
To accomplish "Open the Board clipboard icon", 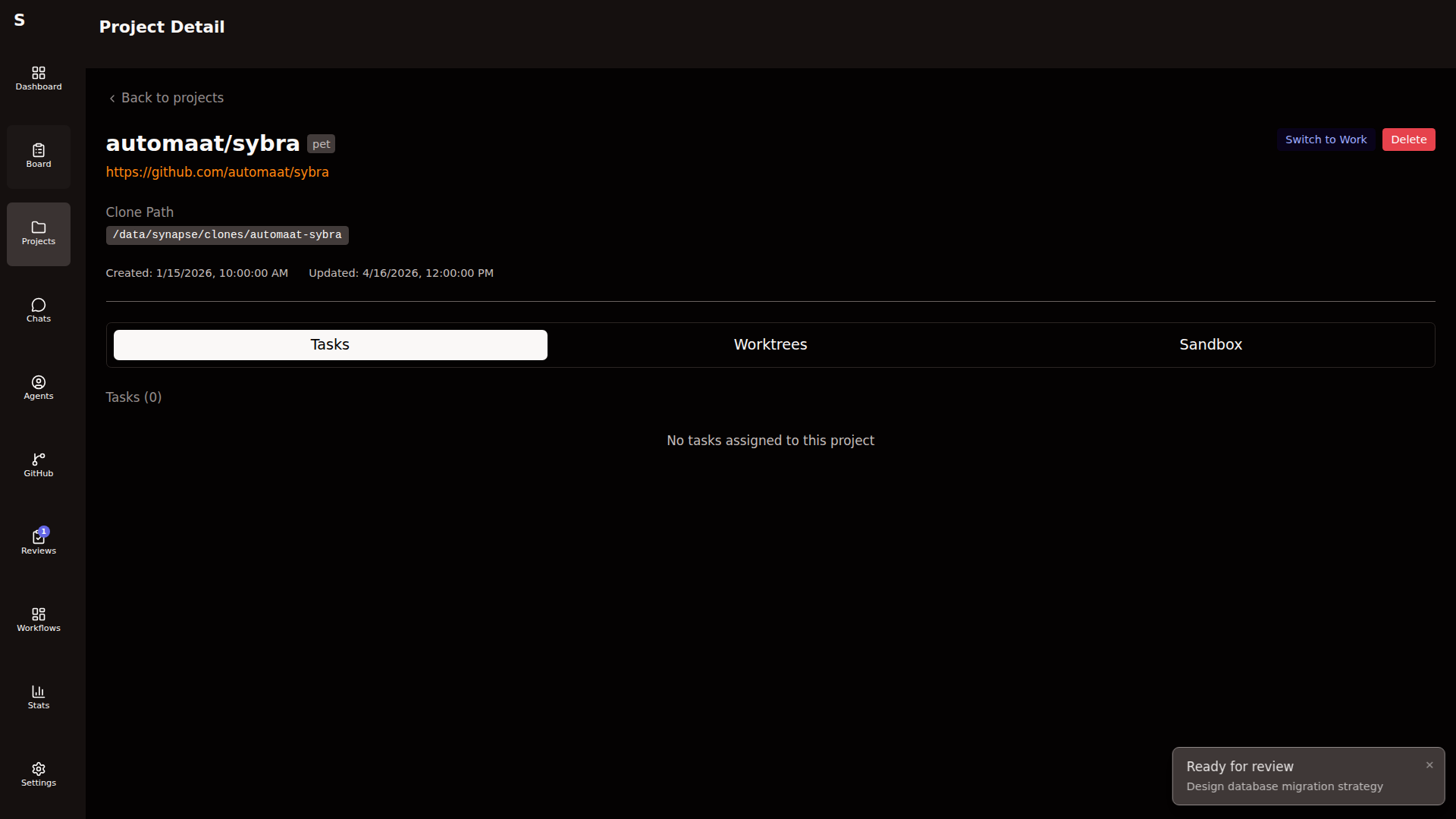I will tap(39, 156).
